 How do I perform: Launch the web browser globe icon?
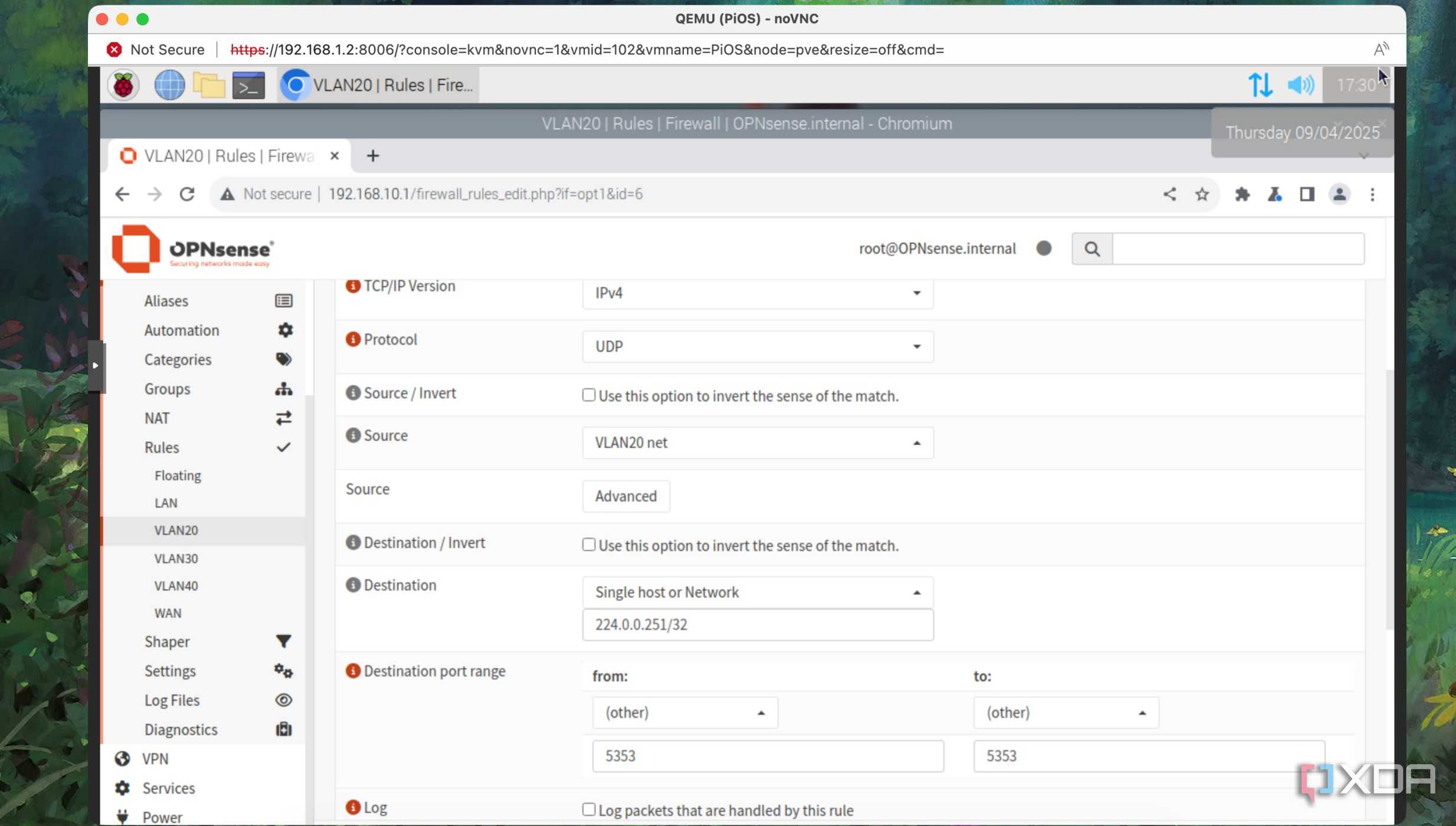(x=169, y=85)
